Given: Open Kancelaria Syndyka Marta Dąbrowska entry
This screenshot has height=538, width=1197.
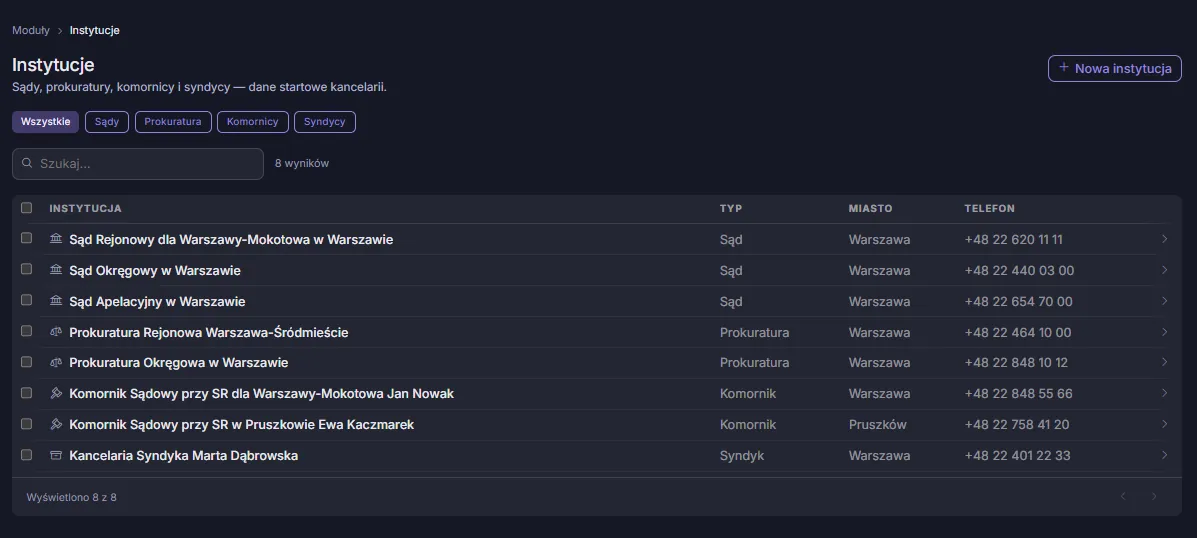Looking at the screenshot, I should pos(184,456).
